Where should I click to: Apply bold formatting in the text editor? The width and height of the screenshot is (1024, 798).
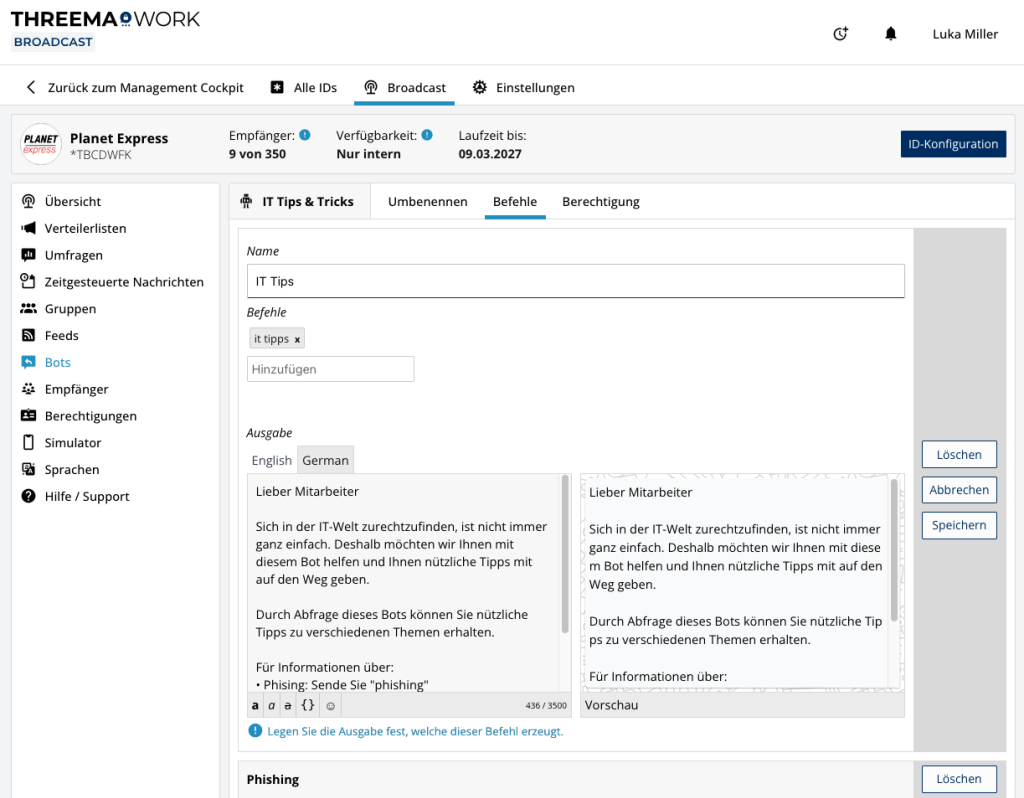coord(255,705)
